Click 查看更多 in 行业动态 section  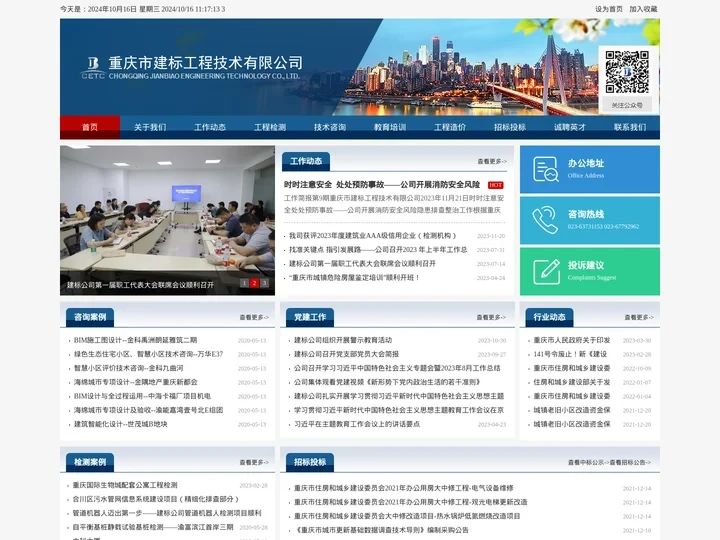click(639, 317)
